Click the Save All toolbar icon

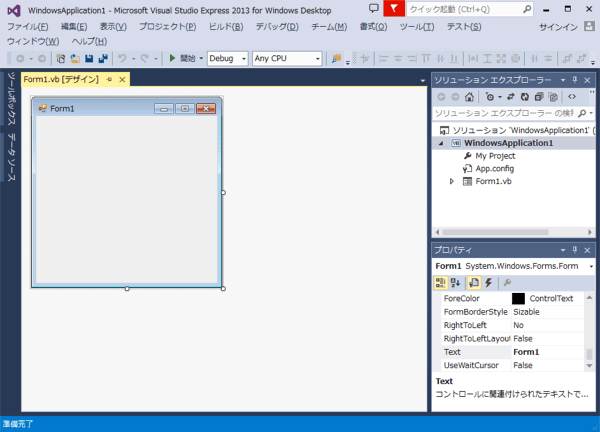coord(103,59)
